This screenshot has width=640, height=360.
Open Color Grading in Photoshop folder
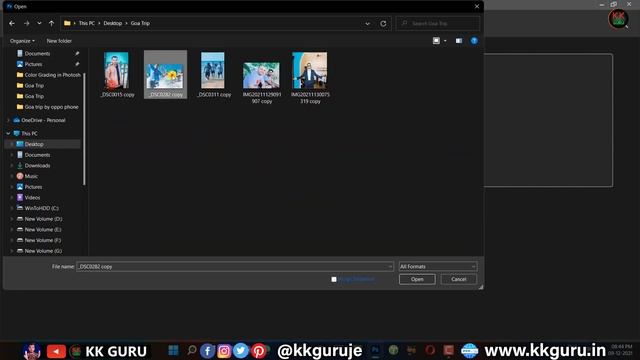[52, 75]
